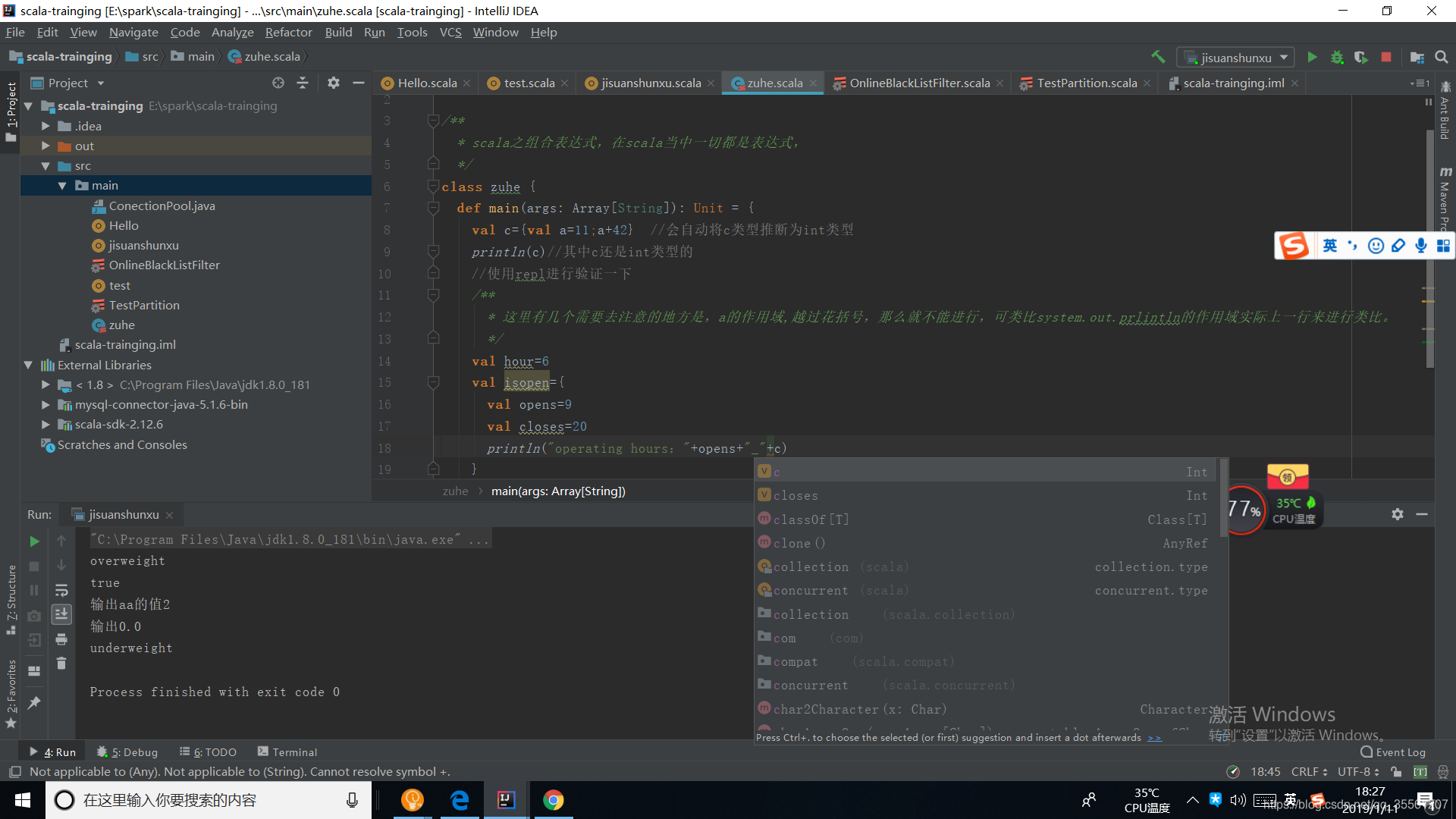Toggle the Structure side tab
Image resolution: width=1456 pixels, height=819 pixels.
tap(11, 599)
